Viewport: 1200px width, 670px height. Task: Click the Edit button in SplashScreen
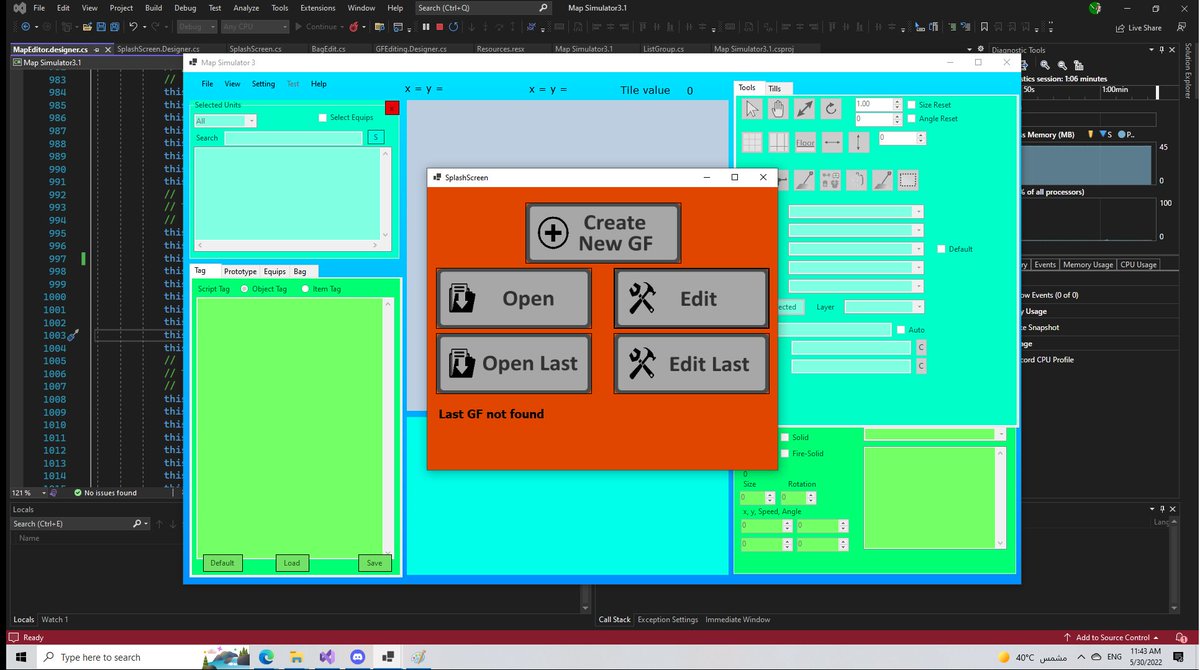coord(691,298)
